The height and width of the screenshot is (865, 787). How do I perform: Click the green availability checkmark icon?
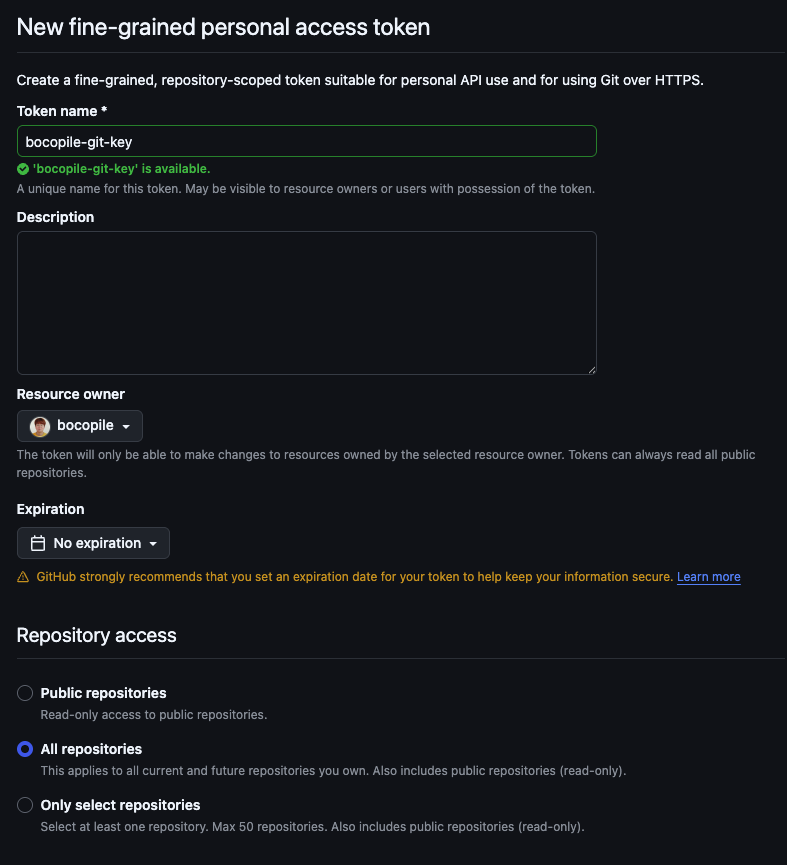[x=23, y=169]
